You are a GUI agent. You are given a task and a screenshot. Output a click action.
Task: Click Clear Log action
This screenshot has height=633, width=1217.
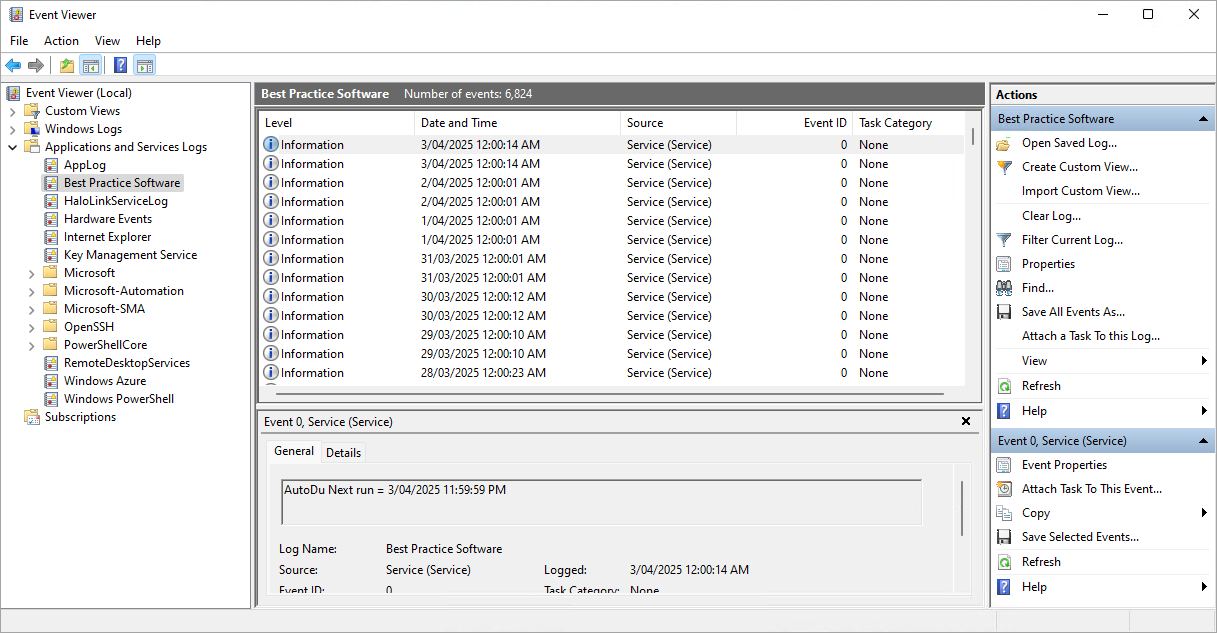pos(1051,216)
